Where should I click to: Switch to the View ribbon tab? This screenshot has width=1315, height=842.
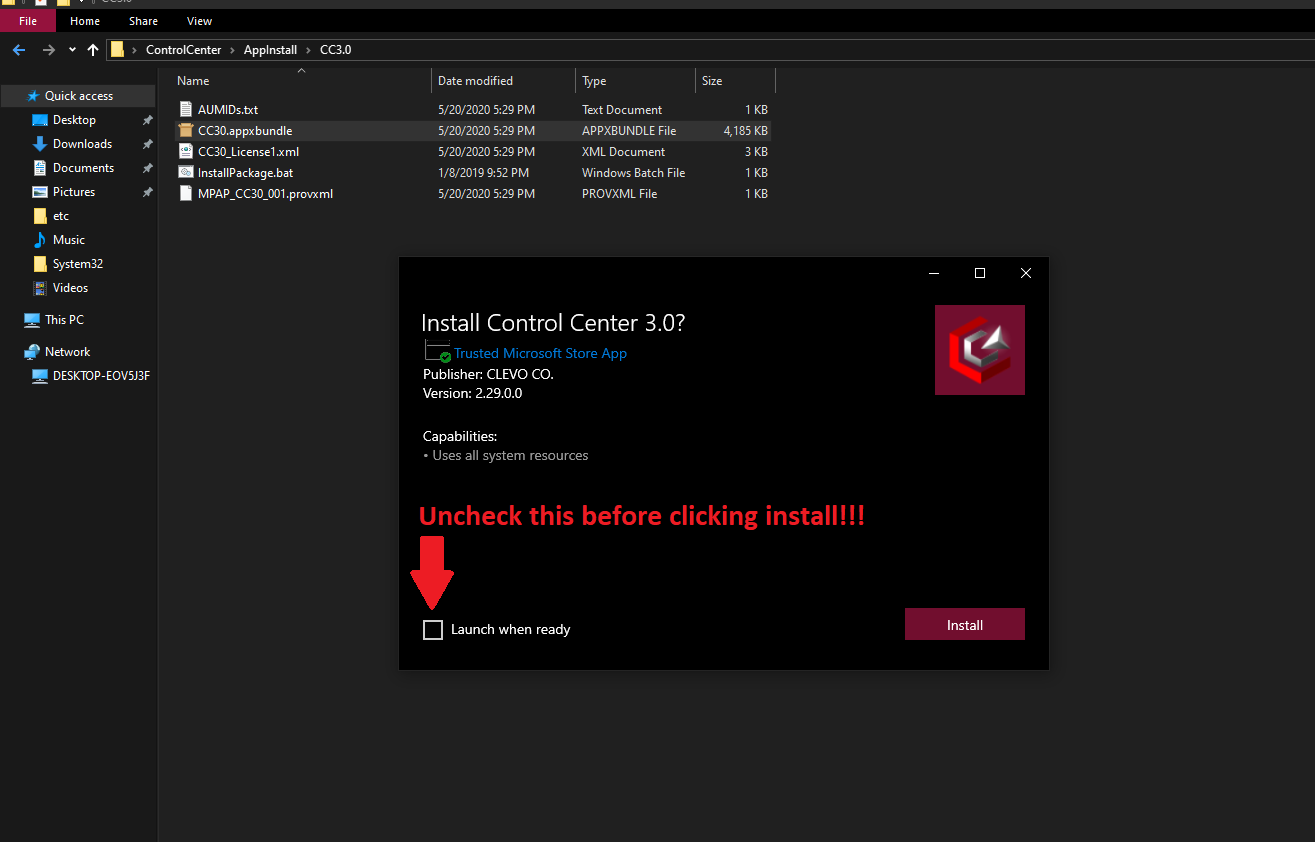pyautogui.click(x=200, y=21)
